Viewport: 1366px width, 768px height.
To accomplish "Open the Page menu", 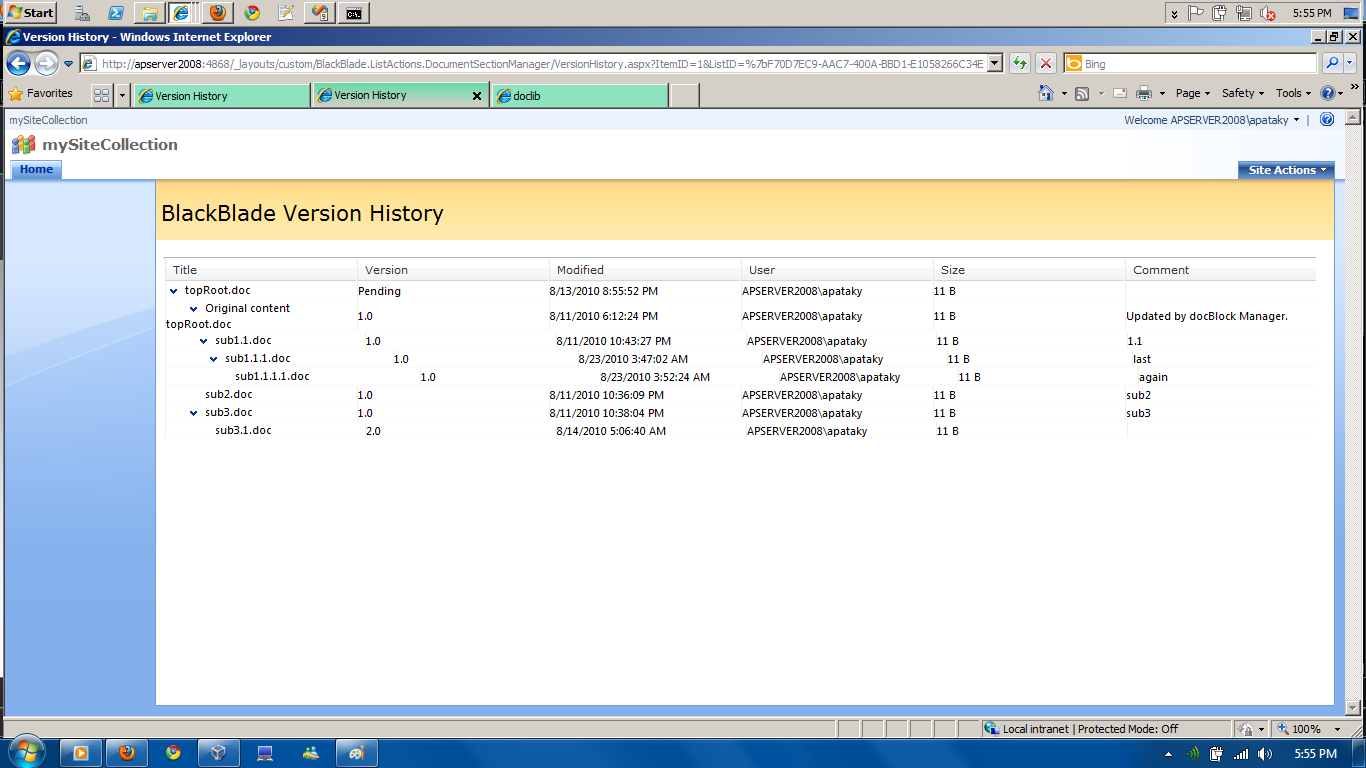I will coord(1193,93).
